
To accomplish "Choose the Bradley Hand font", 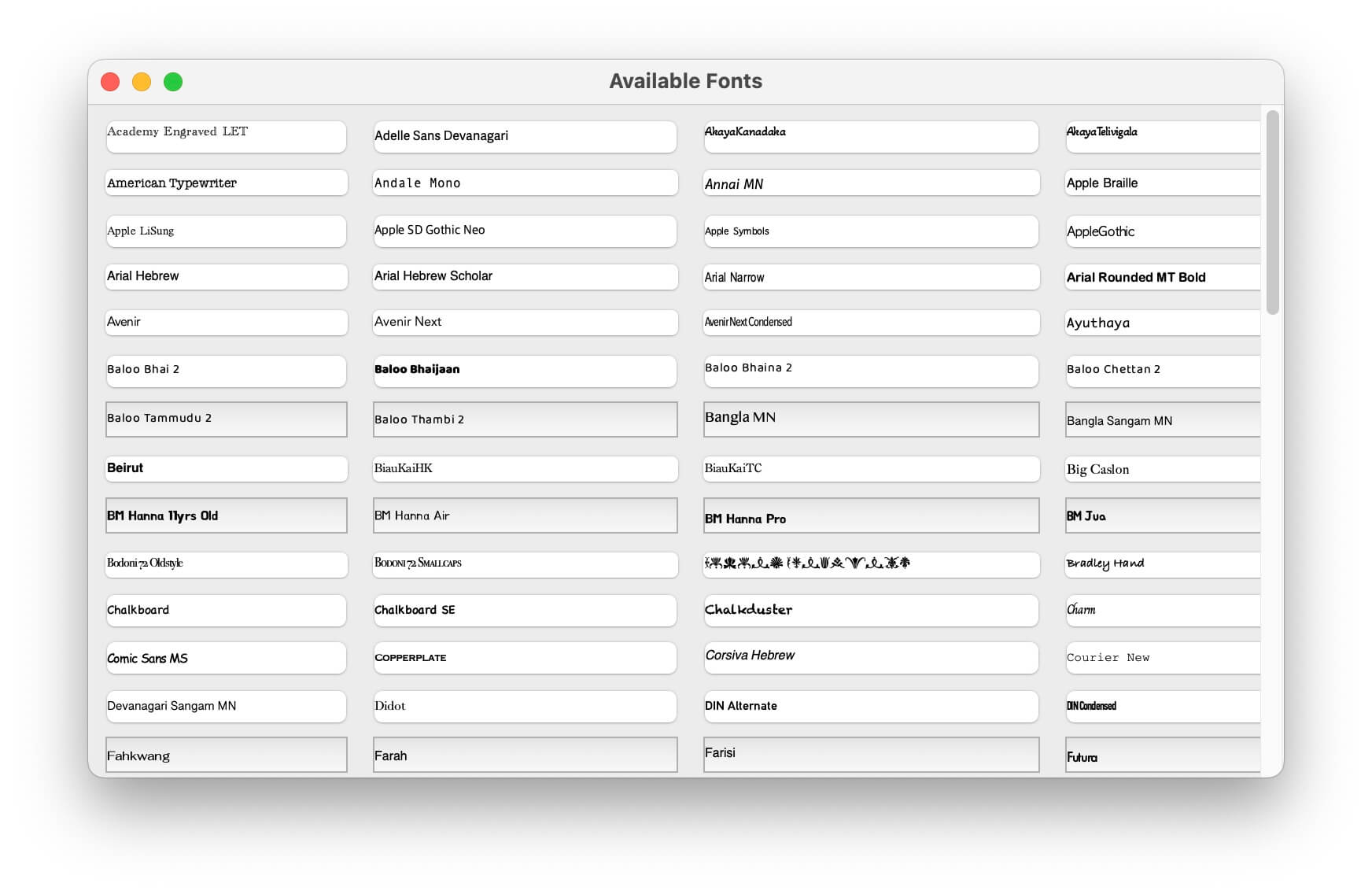I will (1163, 563).
